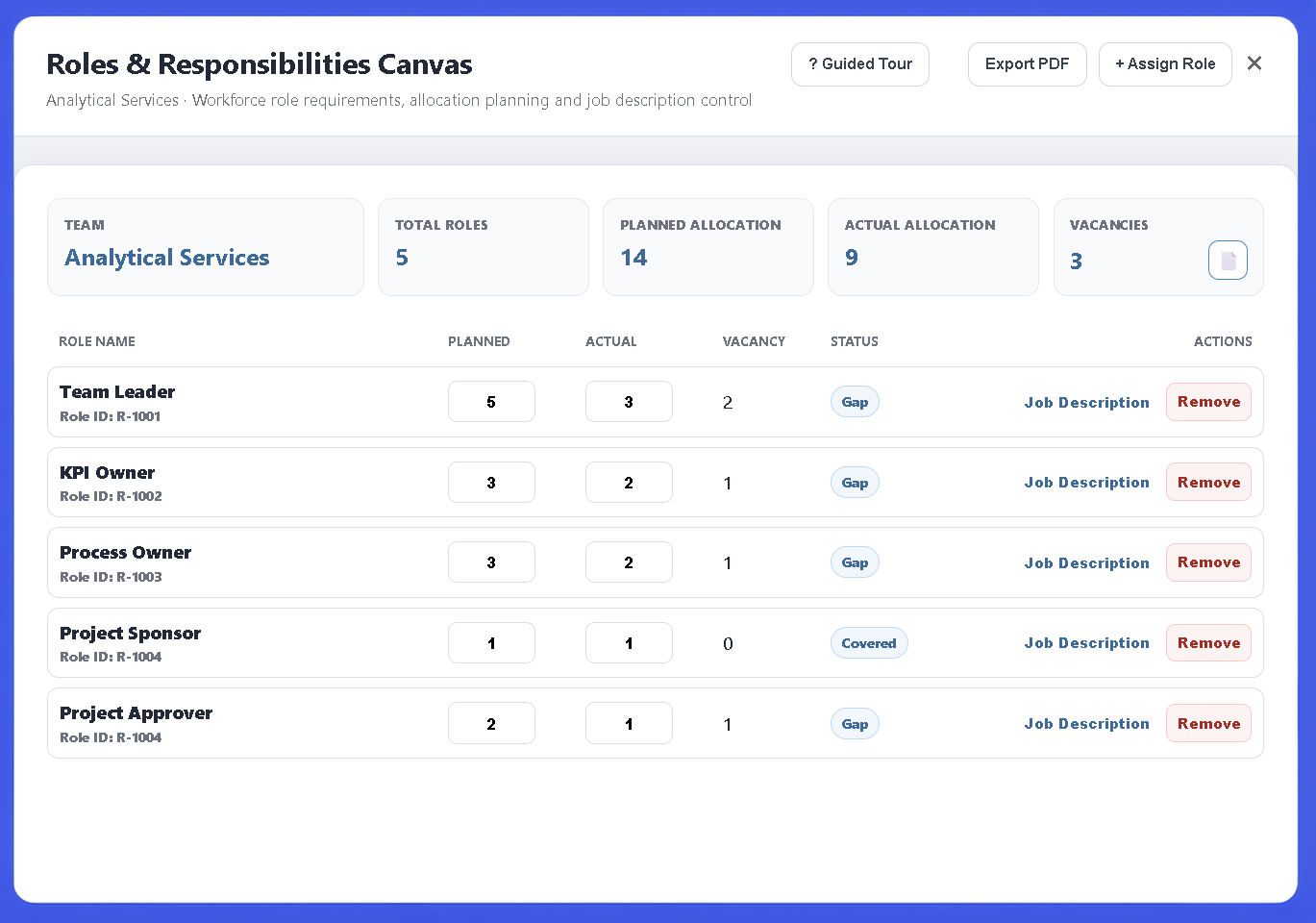Edit Project Sponsor planned allocation field
Screen dimensions: 1316x923
click(491, 643)
